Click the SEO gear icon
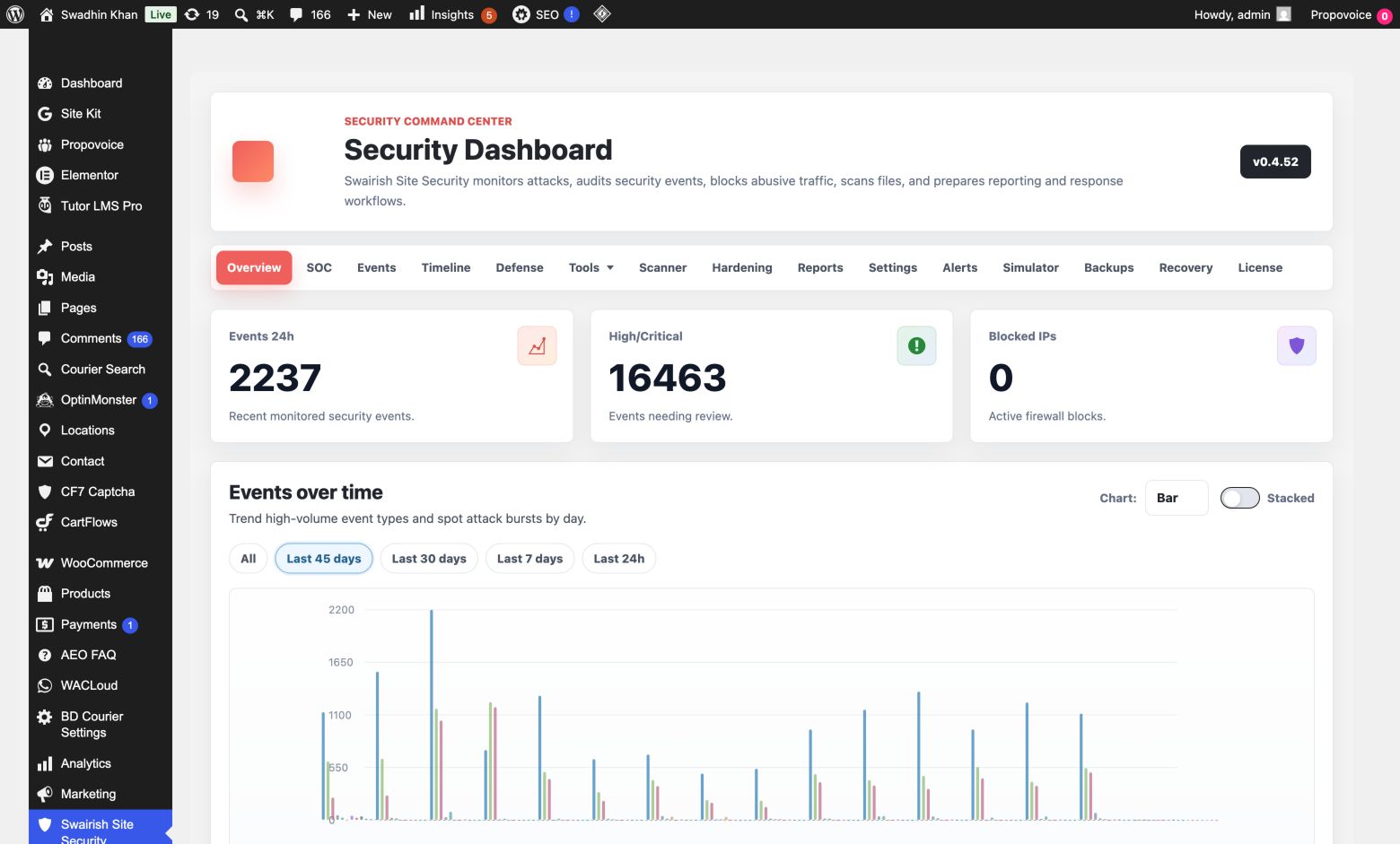 coord(521,14)
